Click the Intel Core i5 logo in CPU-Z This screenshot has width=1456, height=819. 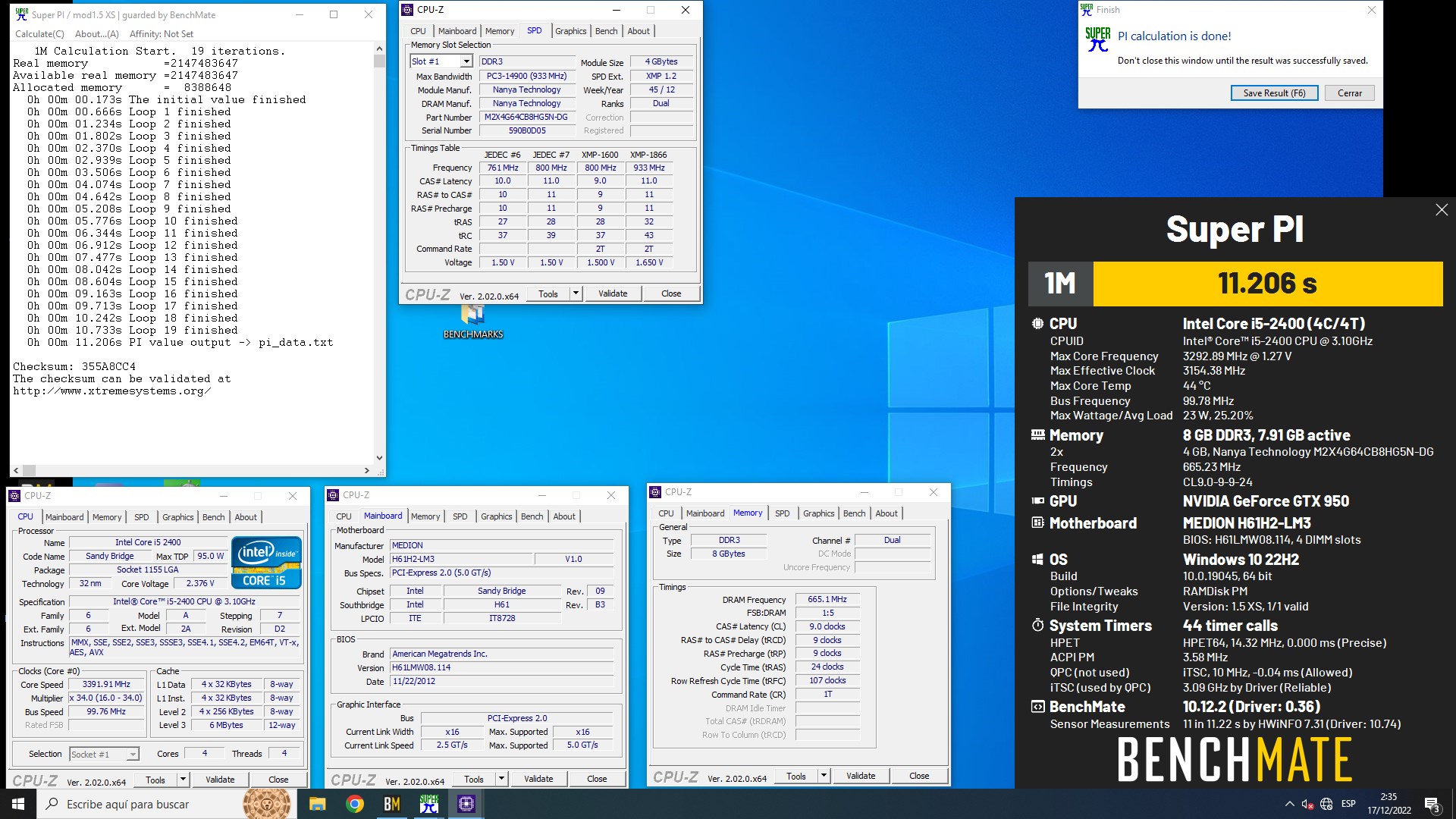(x=266, y=563)
